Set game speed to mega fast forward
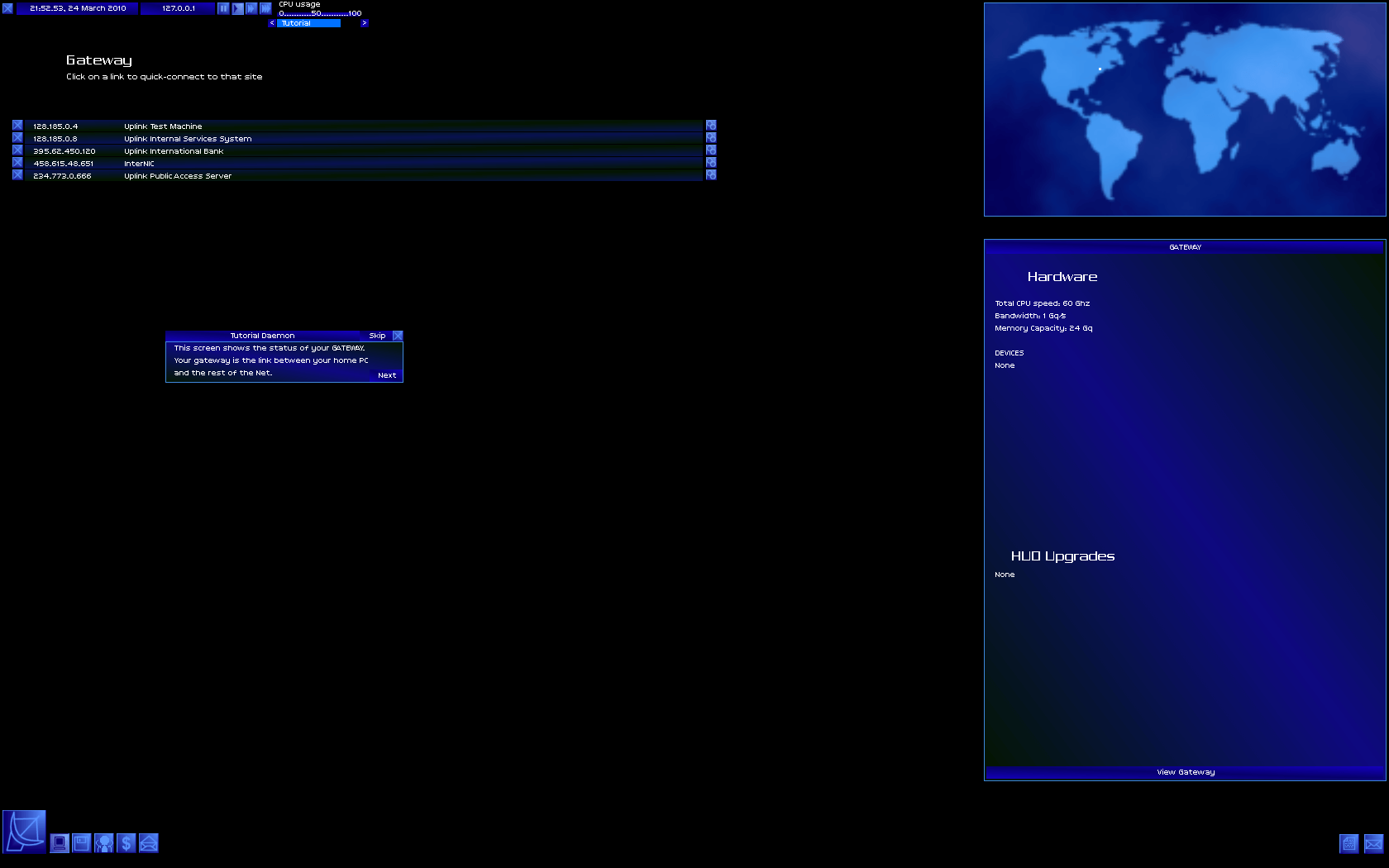This screenshot has height=868, width=1389. coord(265,8)
